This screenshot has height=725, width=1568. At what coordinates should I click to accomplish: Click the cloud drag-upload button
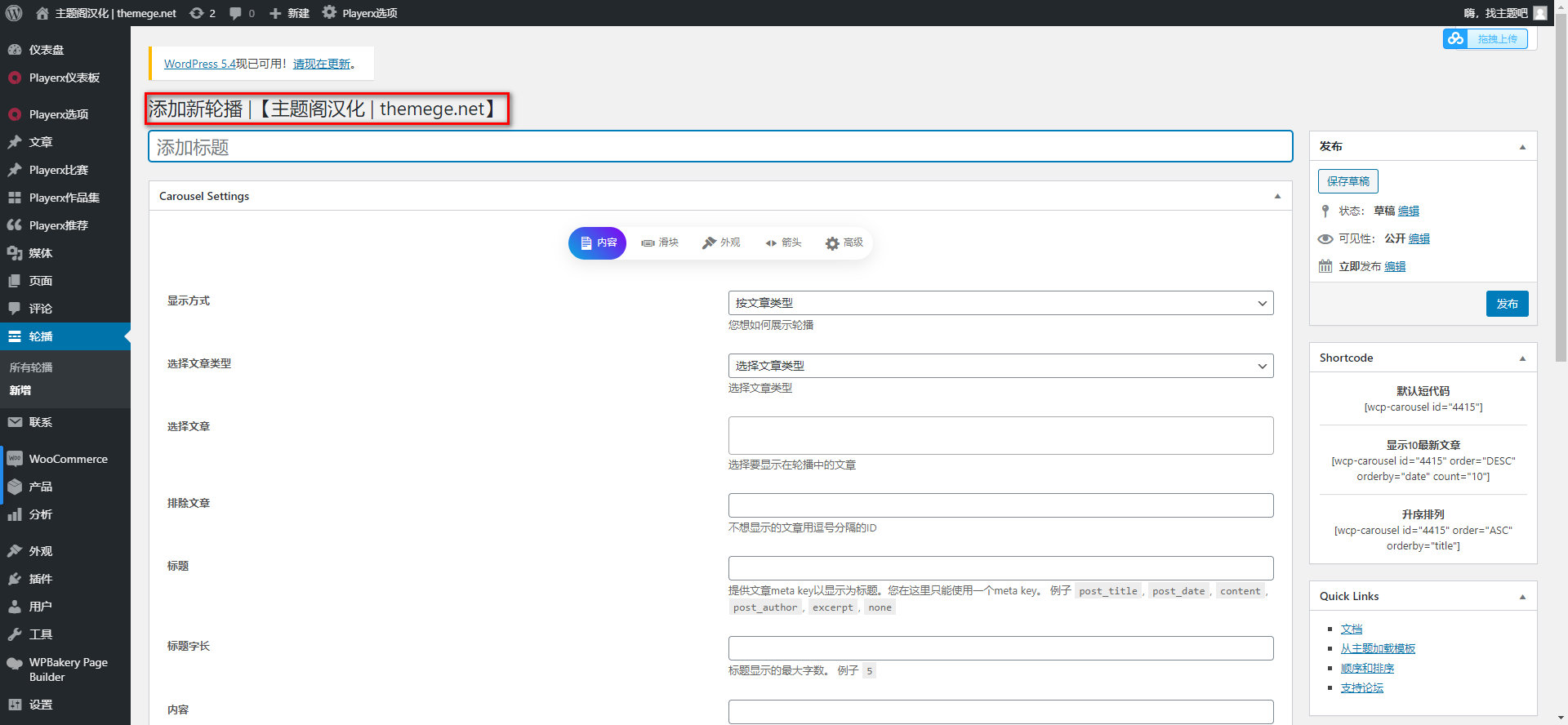(1485, 38)
